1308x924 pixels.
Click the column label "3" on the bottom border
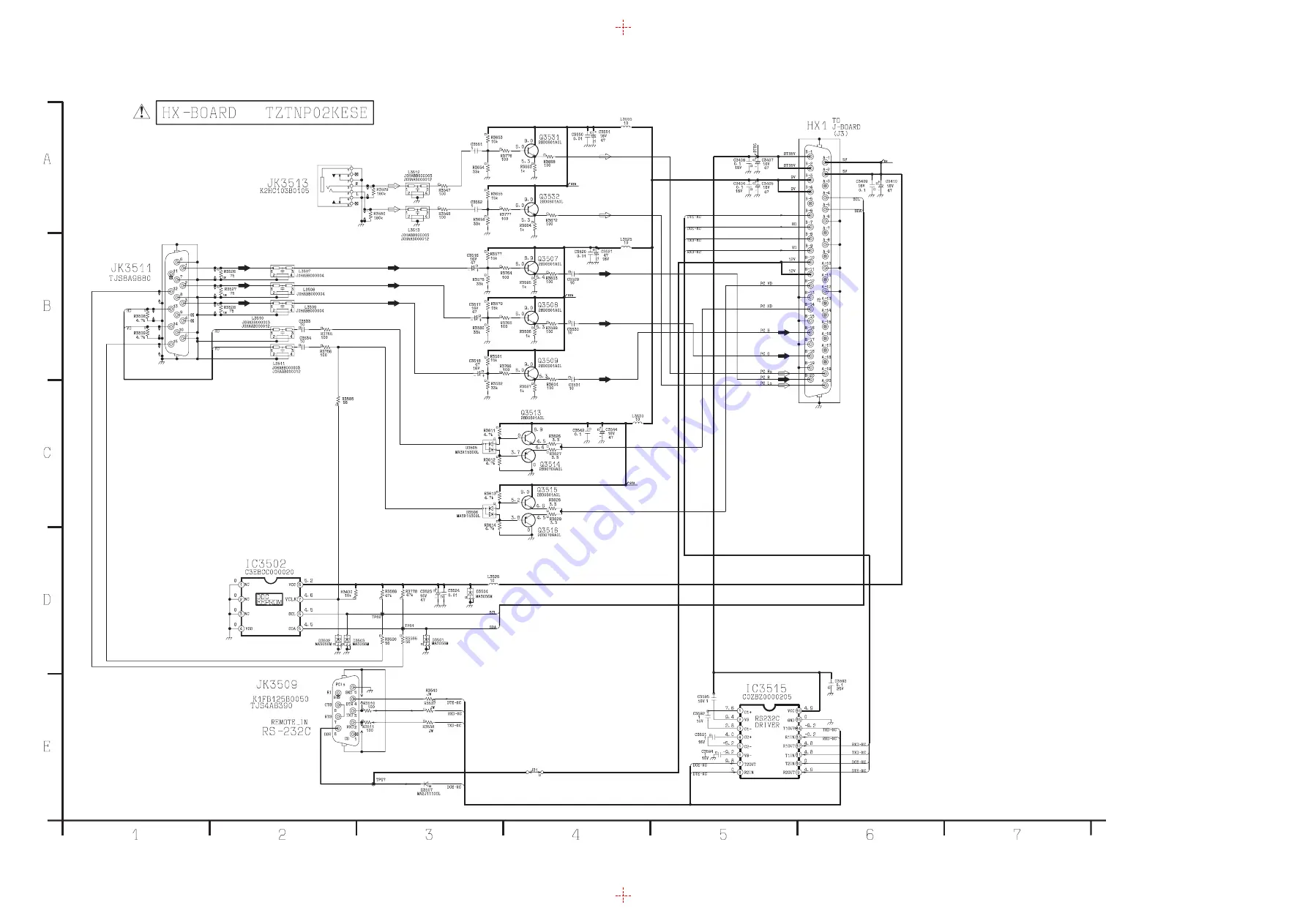[x=430, y=835]
